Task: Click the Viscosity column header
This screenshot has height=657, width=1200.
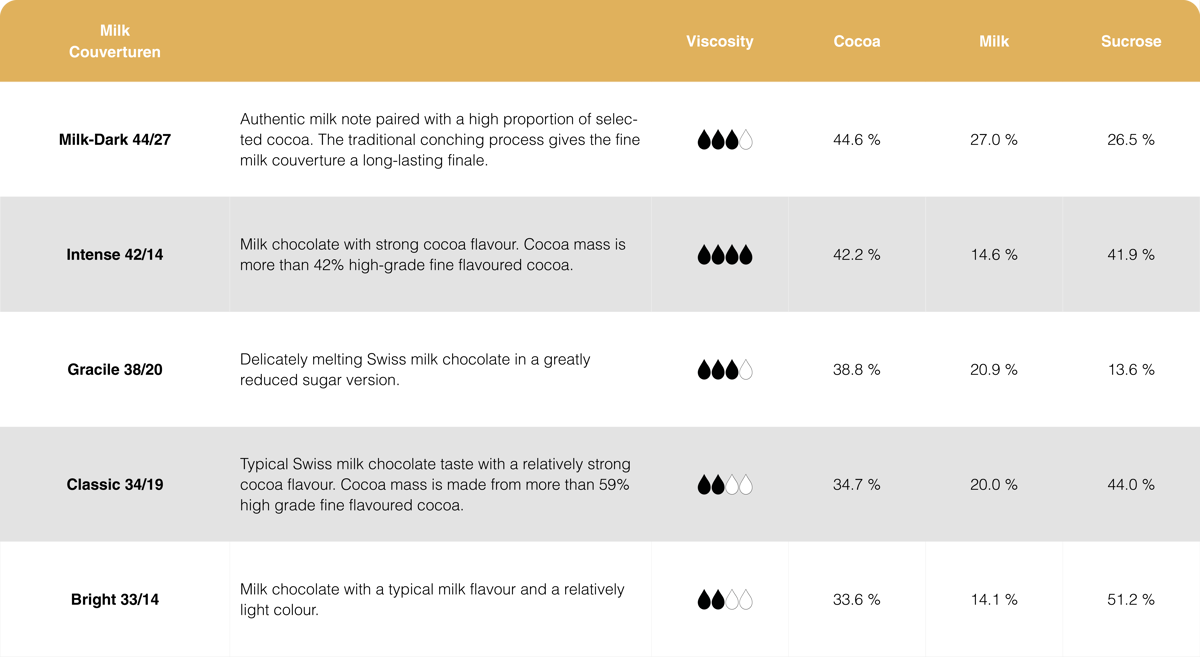Action: coord(720,41)
